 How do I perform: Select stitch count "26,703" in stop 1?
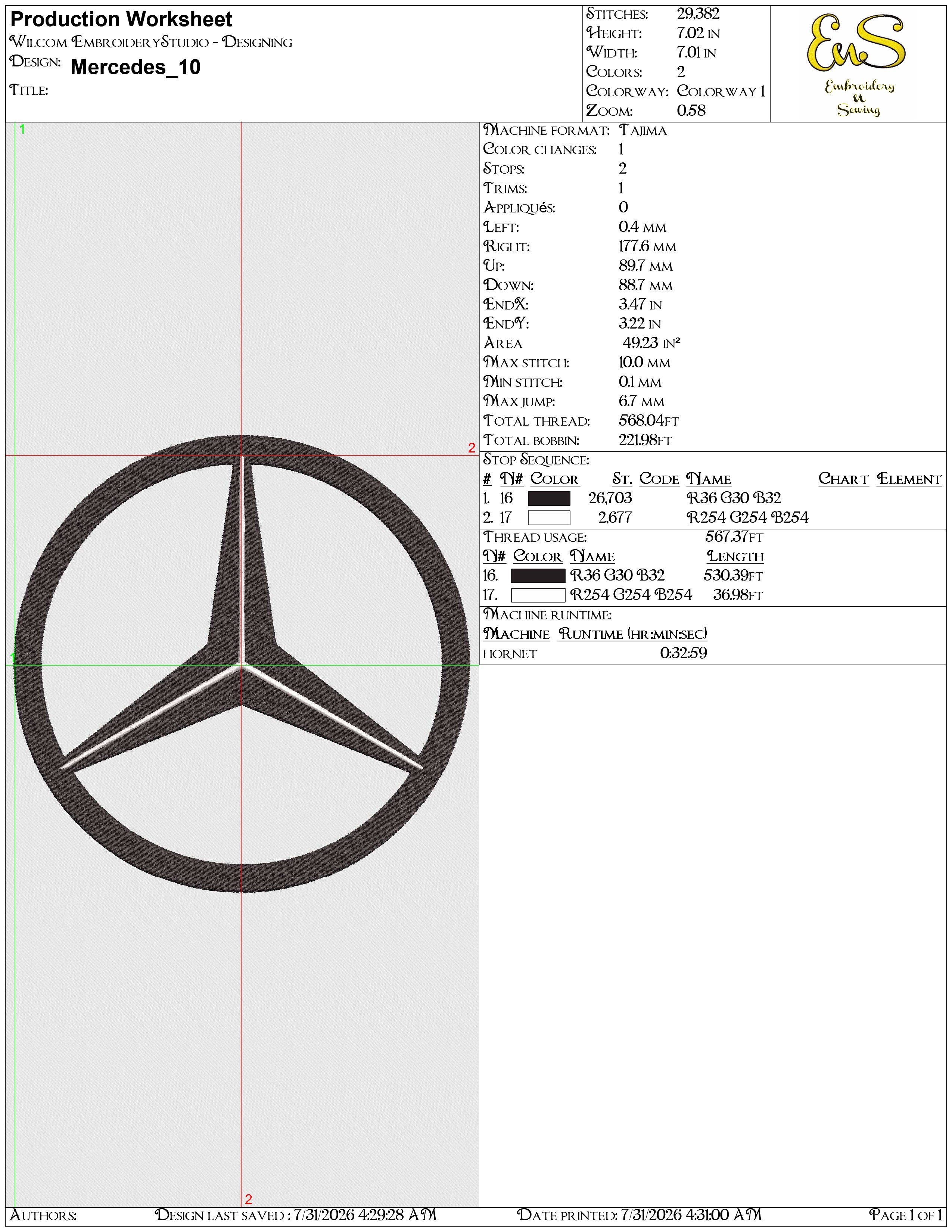tap(610, 498)
